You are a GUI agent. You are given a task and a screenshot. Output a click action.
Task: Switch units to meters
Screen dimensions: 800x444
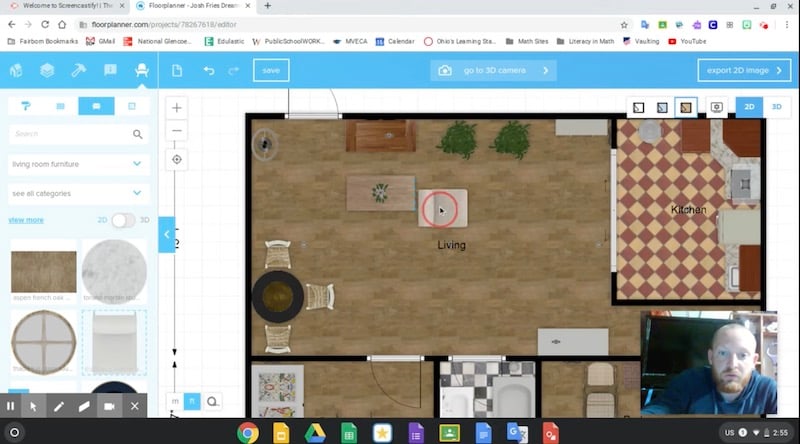(x=176, y=401)
